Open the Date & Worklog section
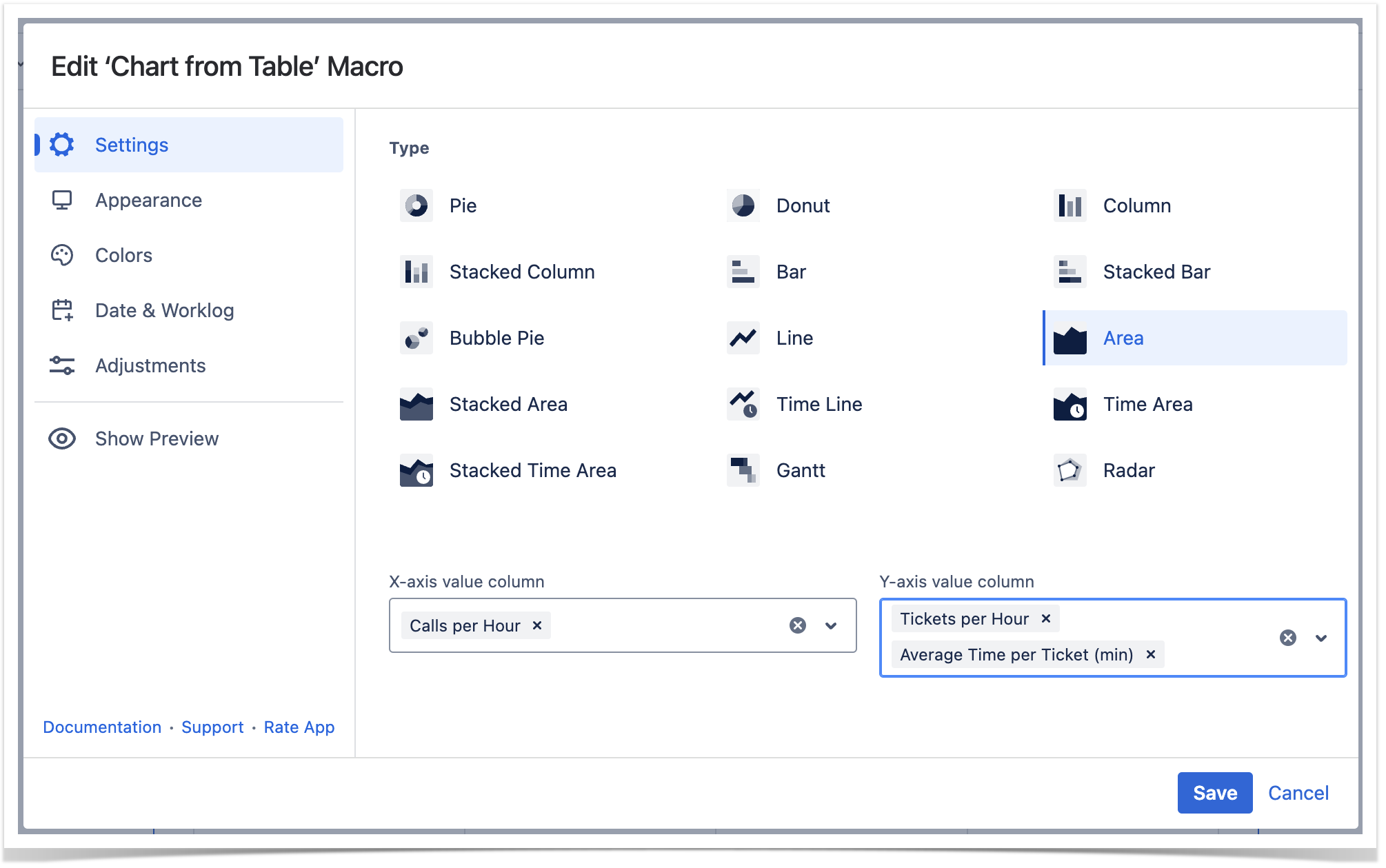Viewport: 1386px width, 868px height. pos(164,310)
